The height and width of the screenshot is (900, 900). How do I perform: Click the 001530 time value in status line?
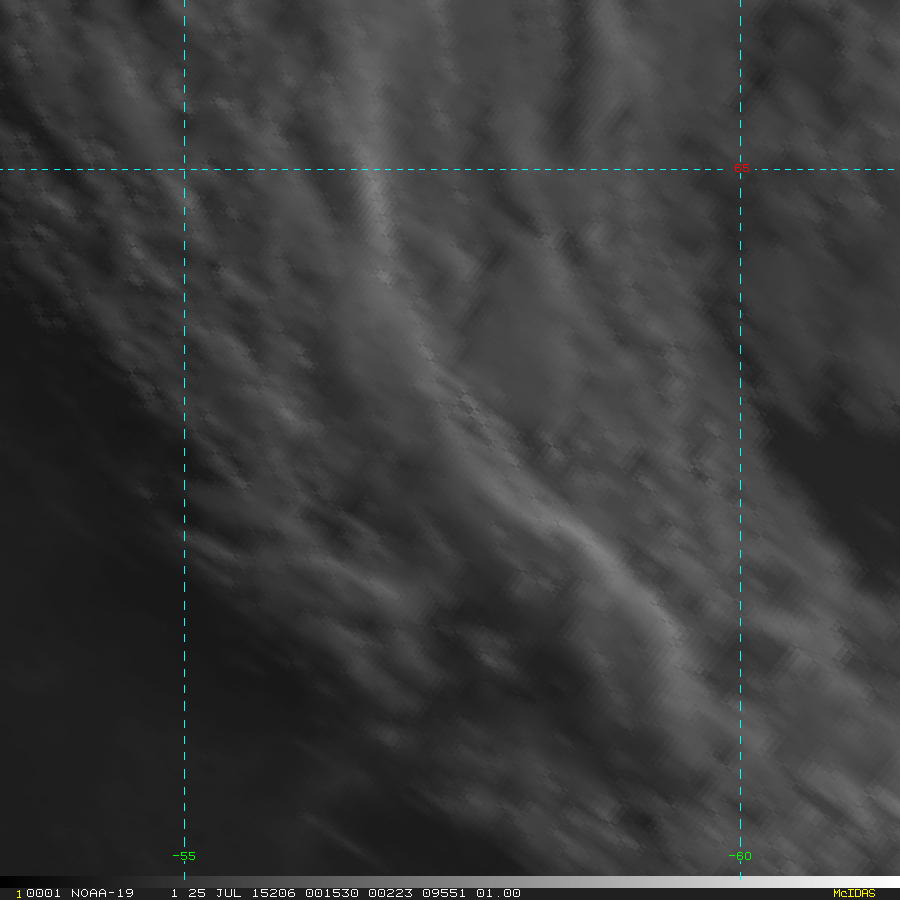[332, 893]
